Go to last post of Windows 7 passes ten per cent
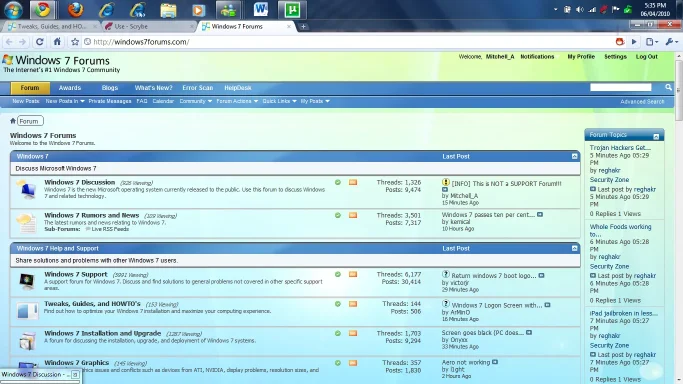The height and width of the screenshot is (384, 683). point(540,215)
